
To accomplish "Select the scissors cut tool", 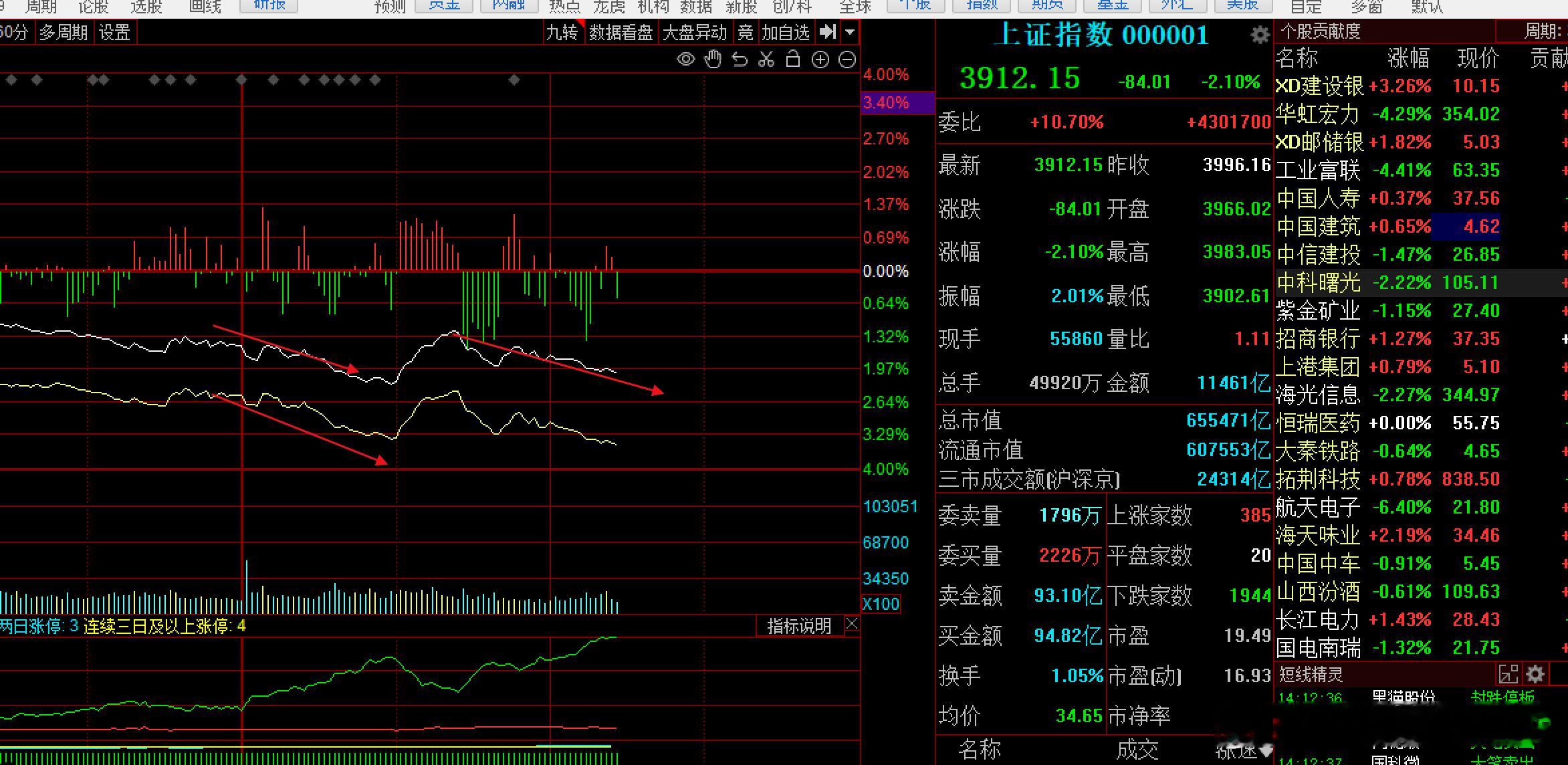I will (766, 60).
